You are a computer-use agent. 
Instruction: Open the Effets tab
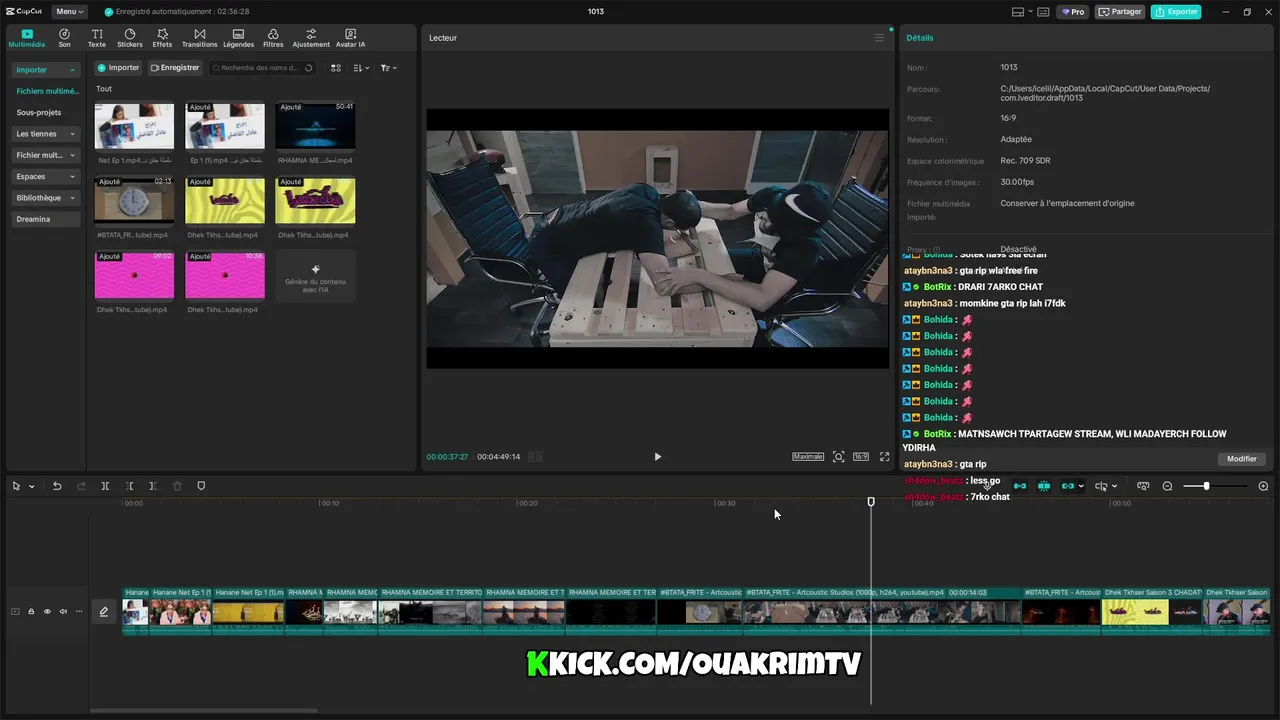tap(162, 38)
